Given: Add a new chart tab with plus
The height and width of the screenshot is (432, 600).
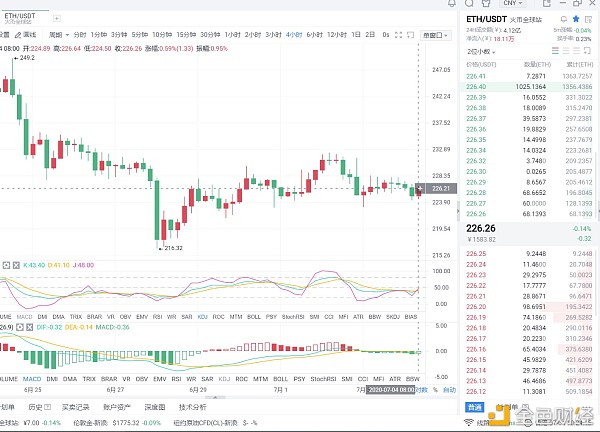Looking at the screenshot, I should pyautogui.click(x=57, y=18).
